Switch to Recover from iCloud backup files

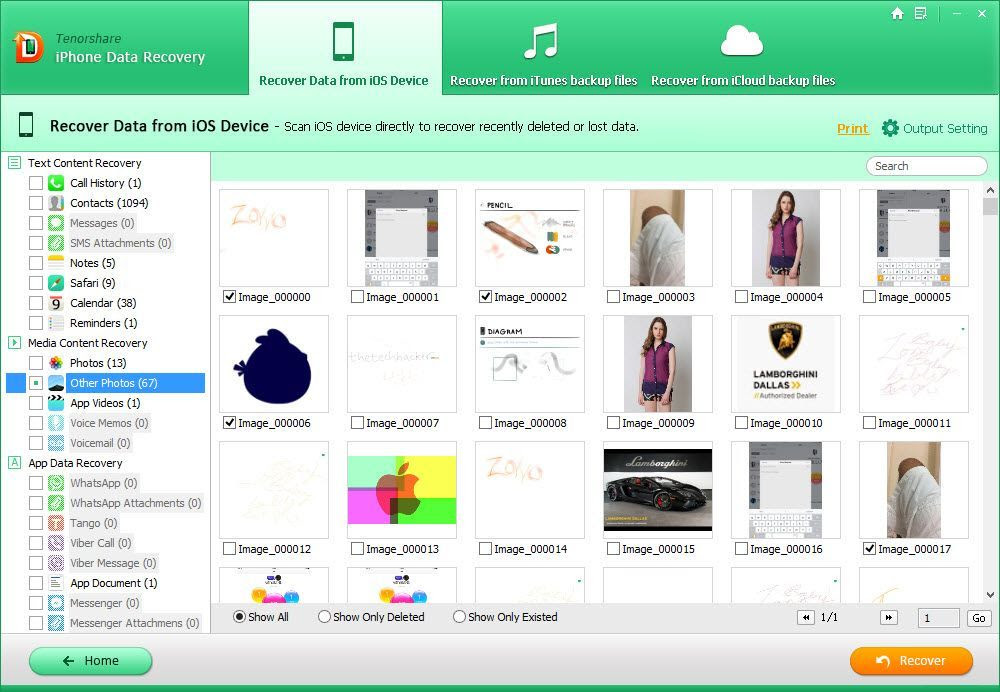click(x=742, y=55)
